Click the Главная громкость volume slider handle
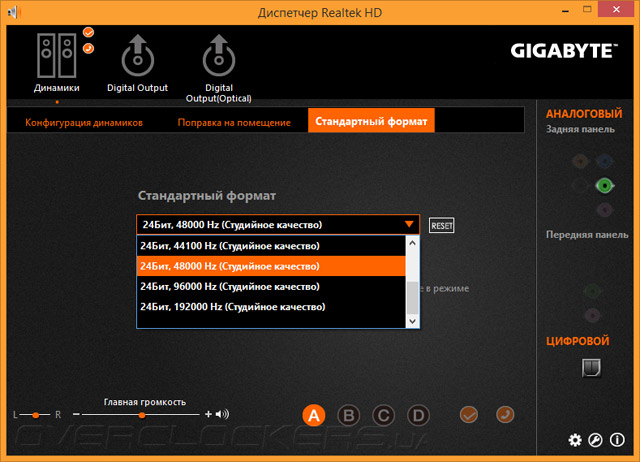The width and height of the screenshot is (640, 462). click(x=142, y=415)
